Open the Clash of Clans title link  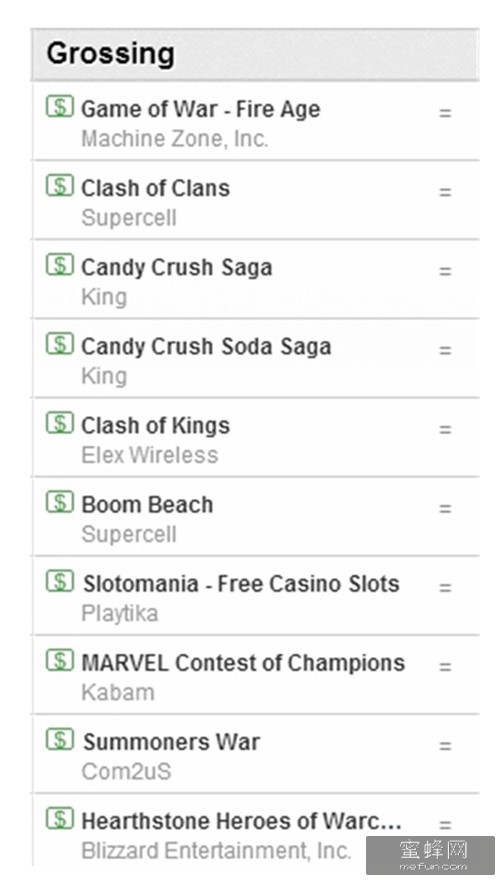tap(155, 188)
